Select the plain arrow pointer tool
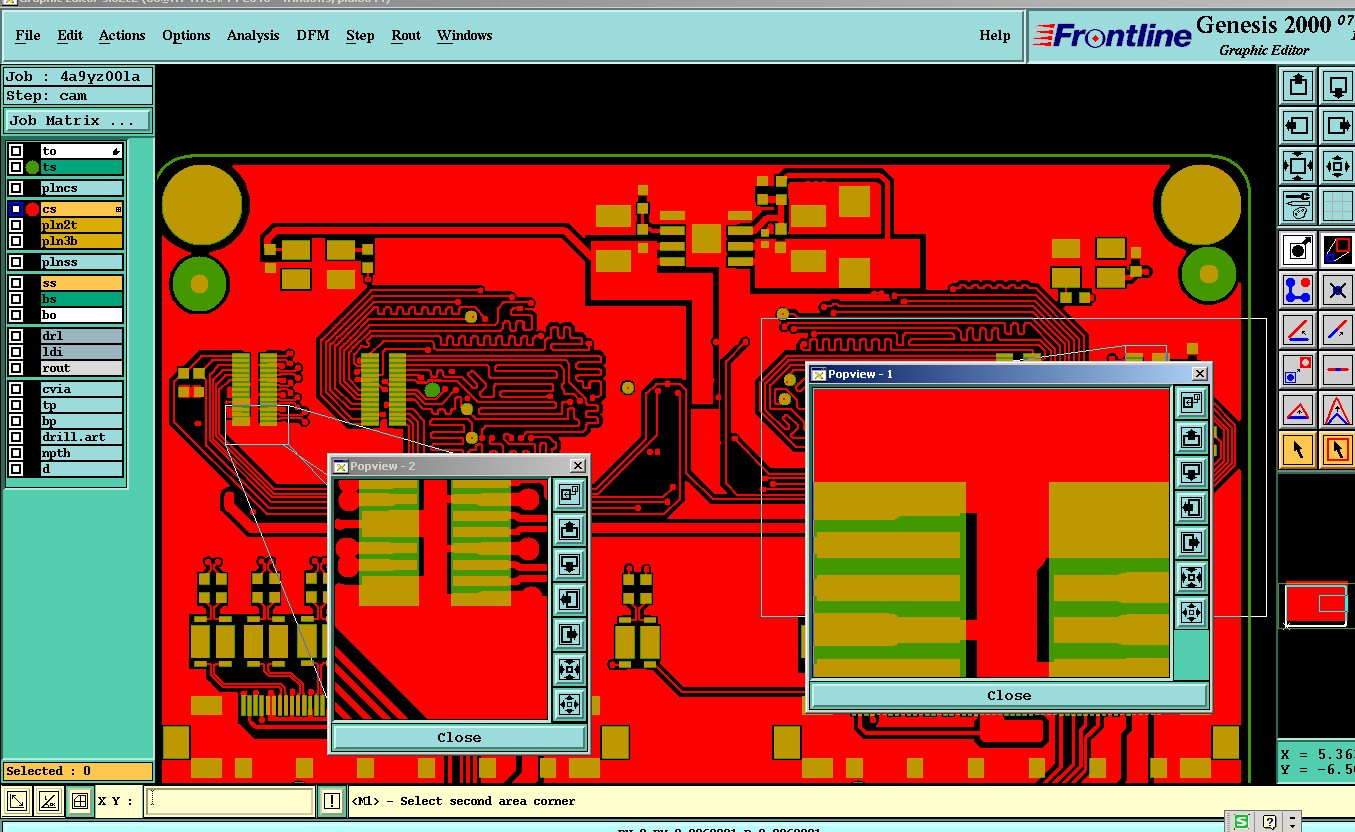Image resolution: width=1355 pixels, height=832 pixels. 1298,450
